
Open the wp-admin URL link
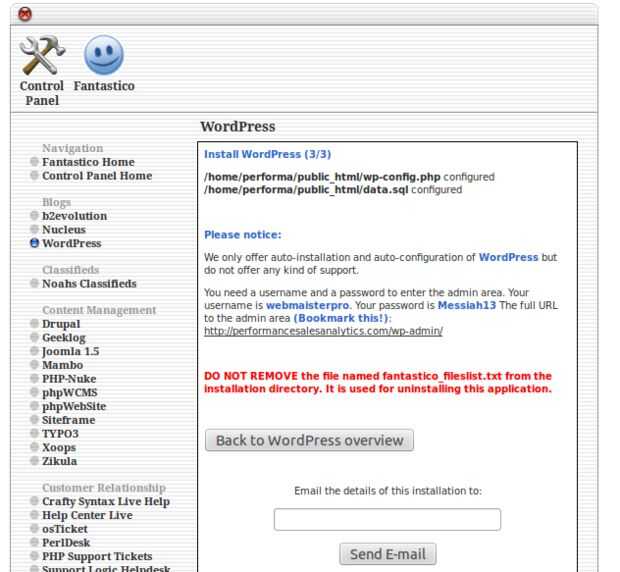(x=323, y=331)
